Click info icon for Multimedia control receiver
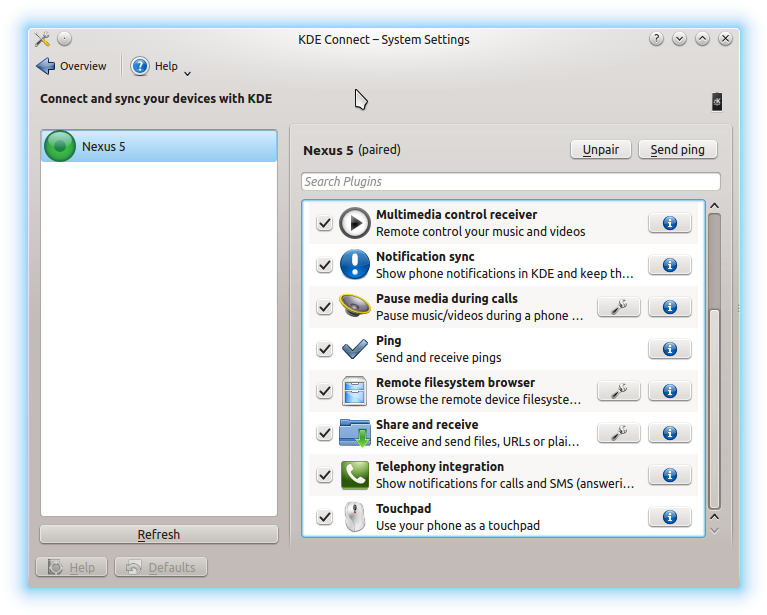 click(670, 223)
